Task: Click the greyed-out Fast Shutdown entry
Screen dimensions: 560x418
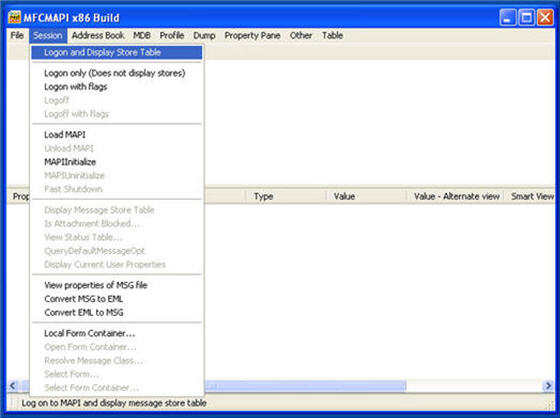Action: tap(117, 189)
